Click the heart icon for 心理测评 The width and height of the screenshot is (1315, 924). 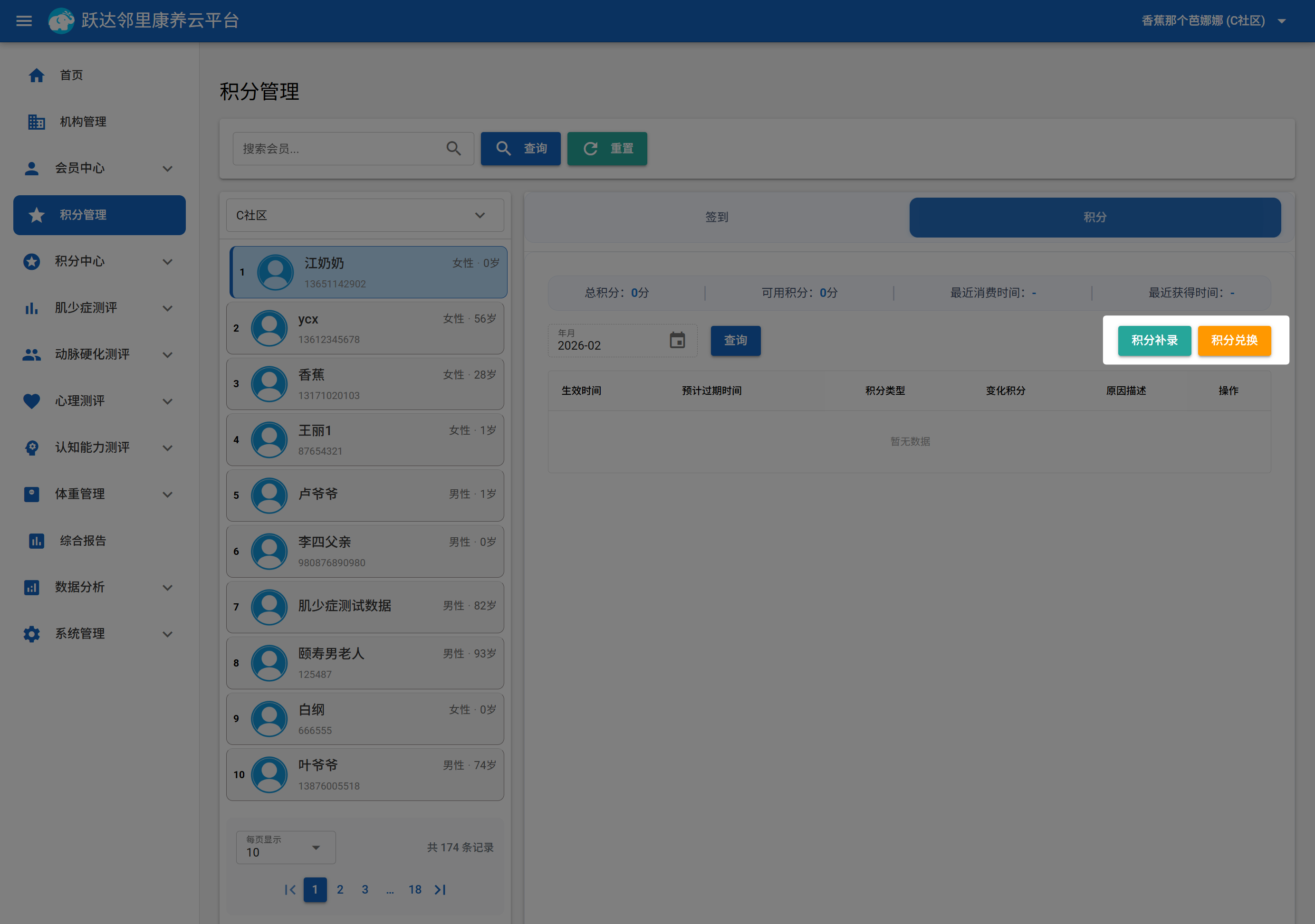[31, 401]
